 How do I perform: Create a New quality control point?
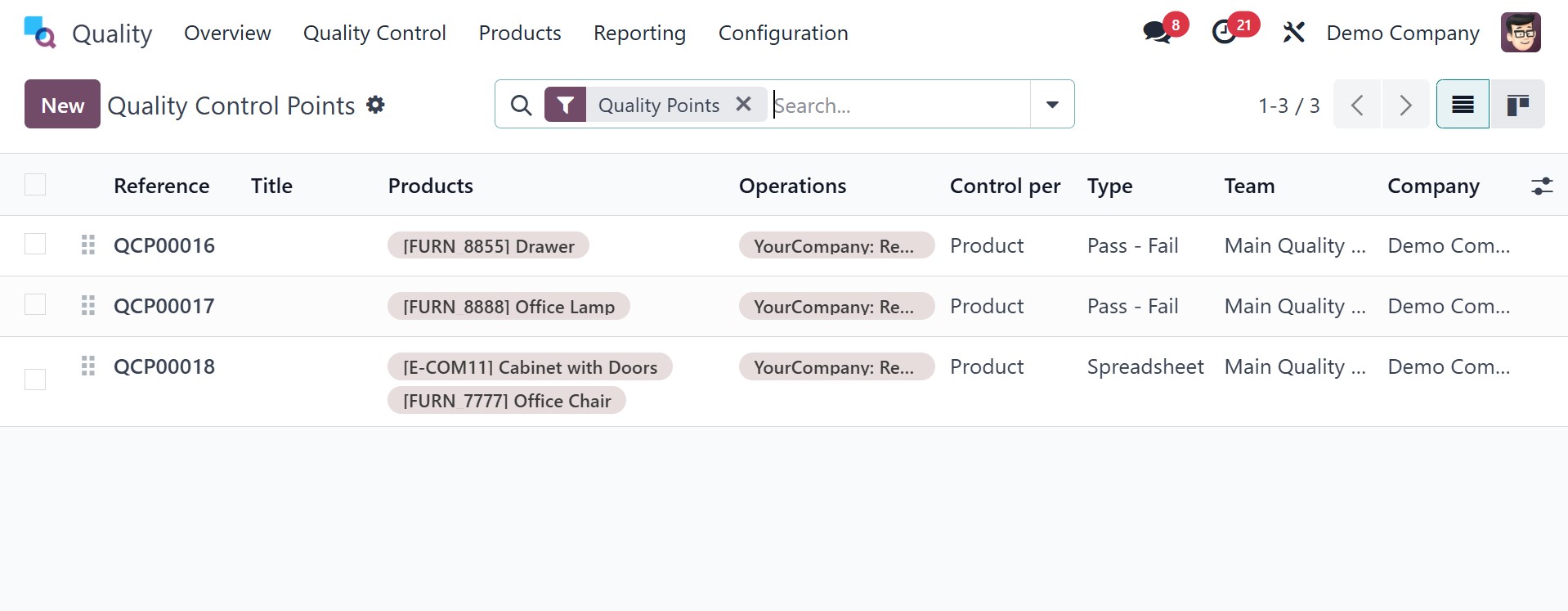coord(62,105)
